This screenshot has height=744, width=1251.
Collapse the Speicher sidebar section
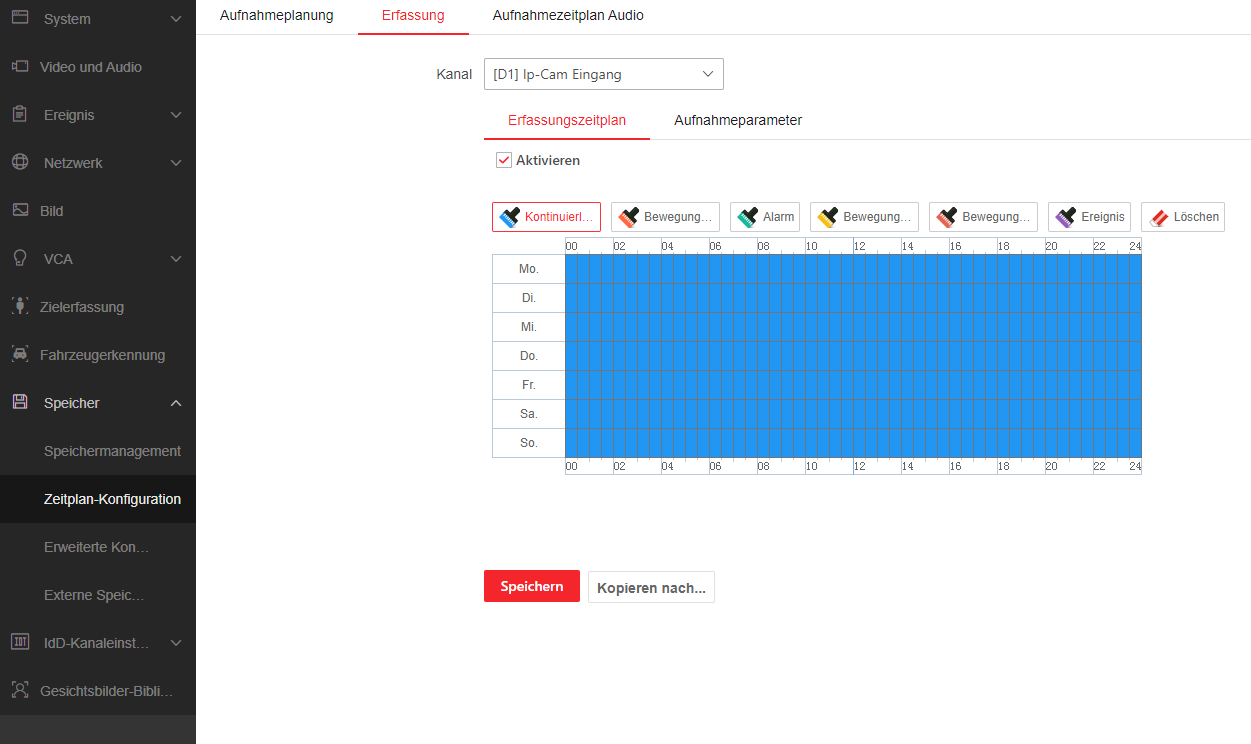[x=176, y=403]
